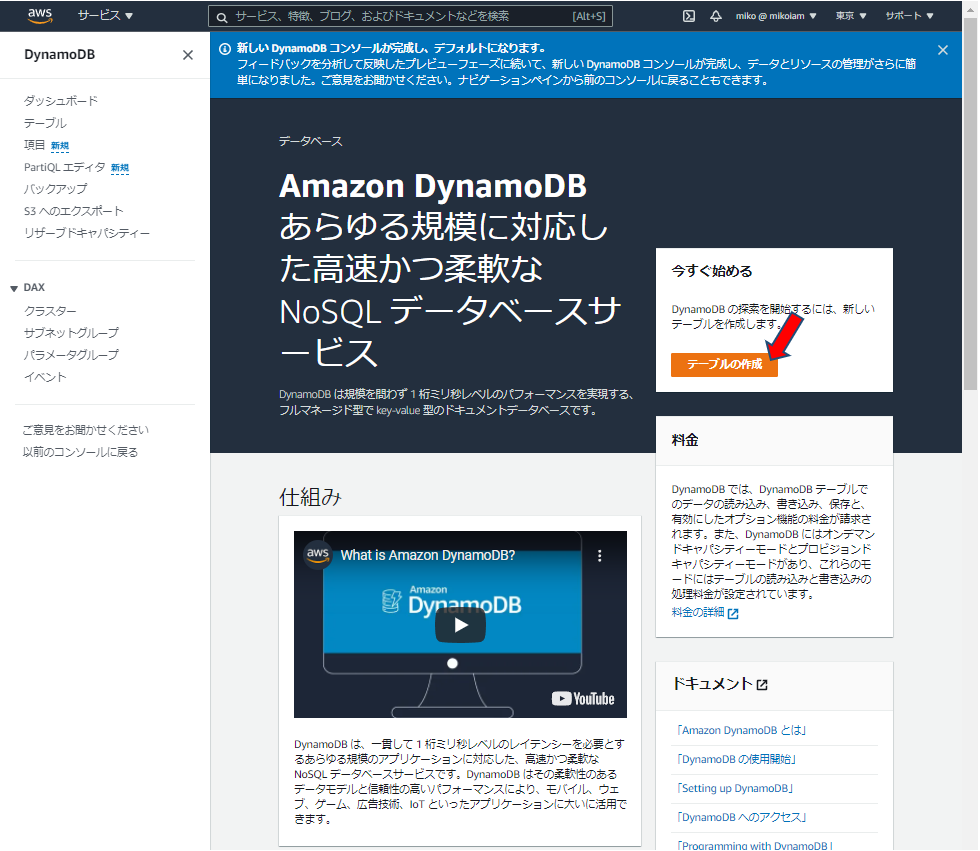
Task: Click the search magnifier icon
Action: pyautogui.click(x=222, y=17)
